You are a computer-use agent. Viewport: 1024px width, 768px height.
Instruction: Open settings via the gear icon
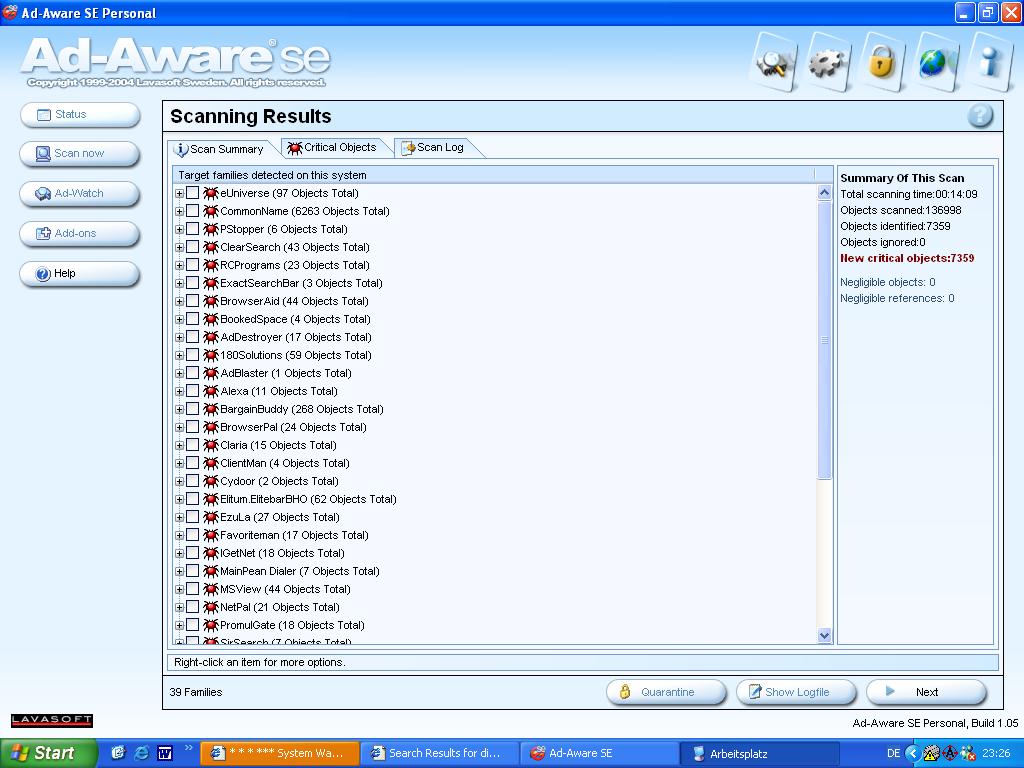pyautogui.click(x=828, y=63)
